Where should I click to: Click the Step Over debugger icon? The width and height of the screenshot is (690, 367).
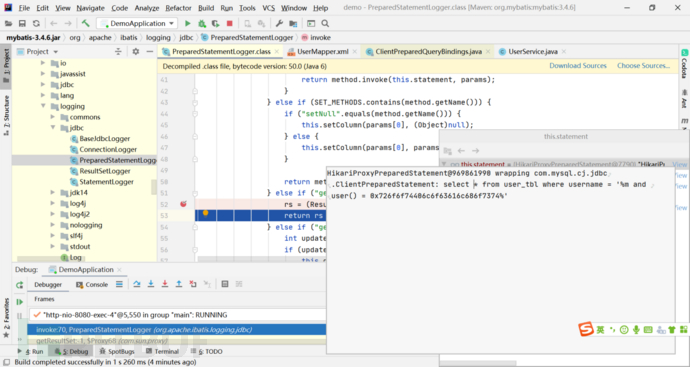click(137, 284)
